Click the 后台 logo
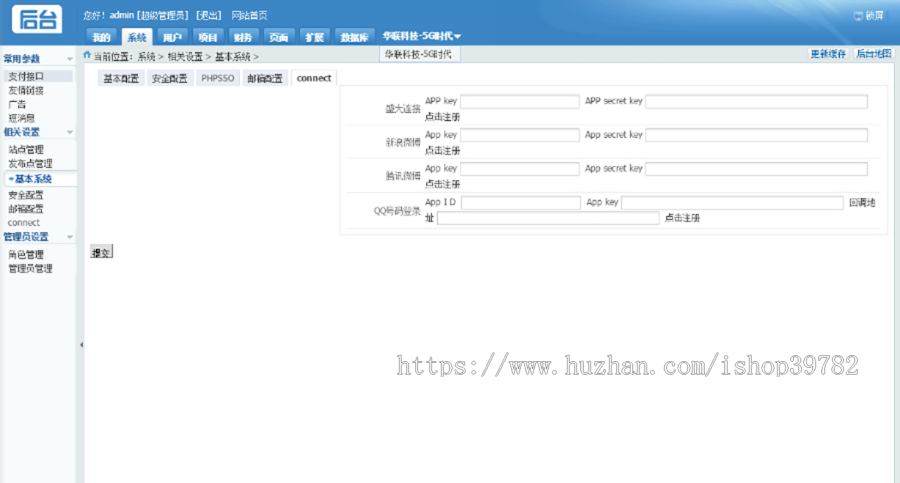900x483 pixels. [37, 20]
